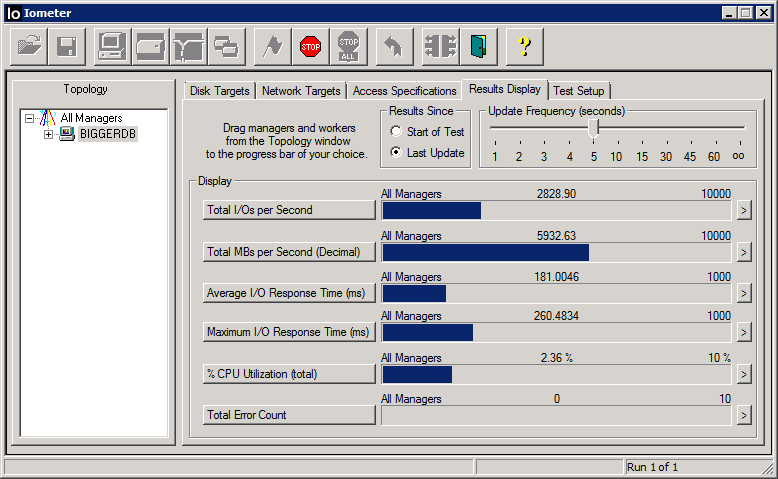Click the Iometer title bar logo
778x479 pixels.
click(14, 13)
